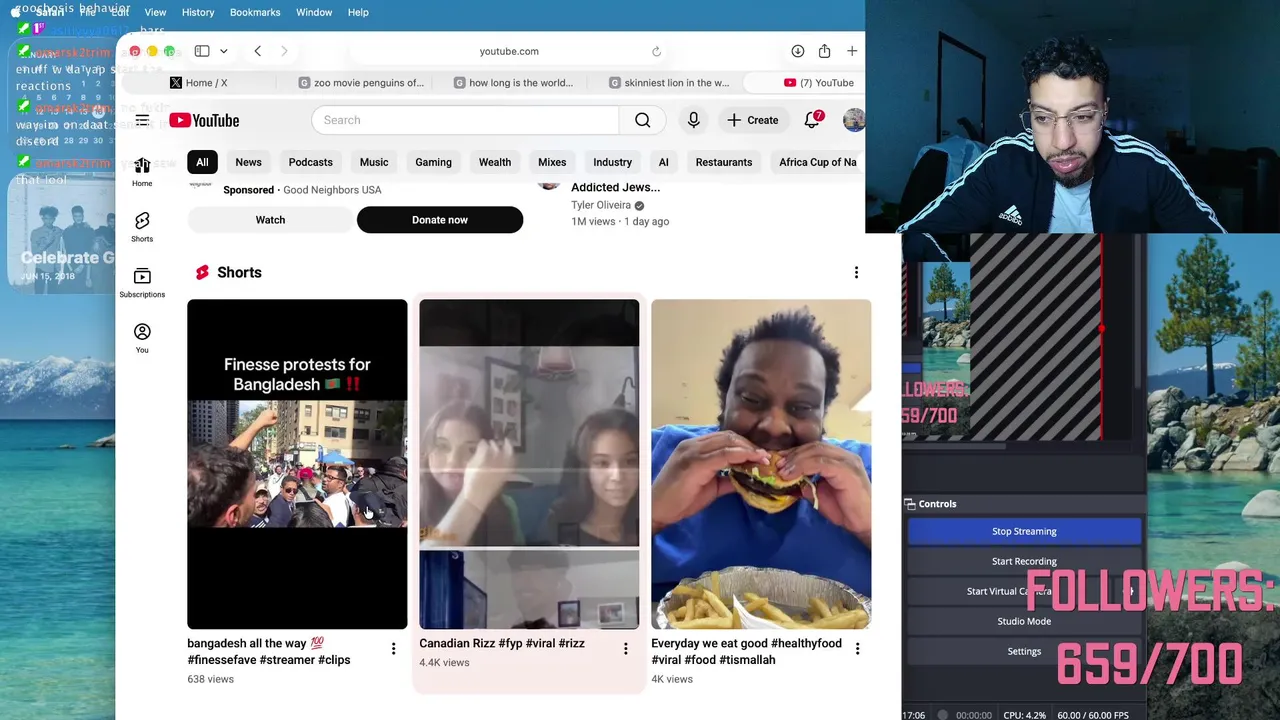Select the Africa Cup of Na chip
Image resolution: width=1280 pixels, height=720 pixels.
[x=817, y=162]
